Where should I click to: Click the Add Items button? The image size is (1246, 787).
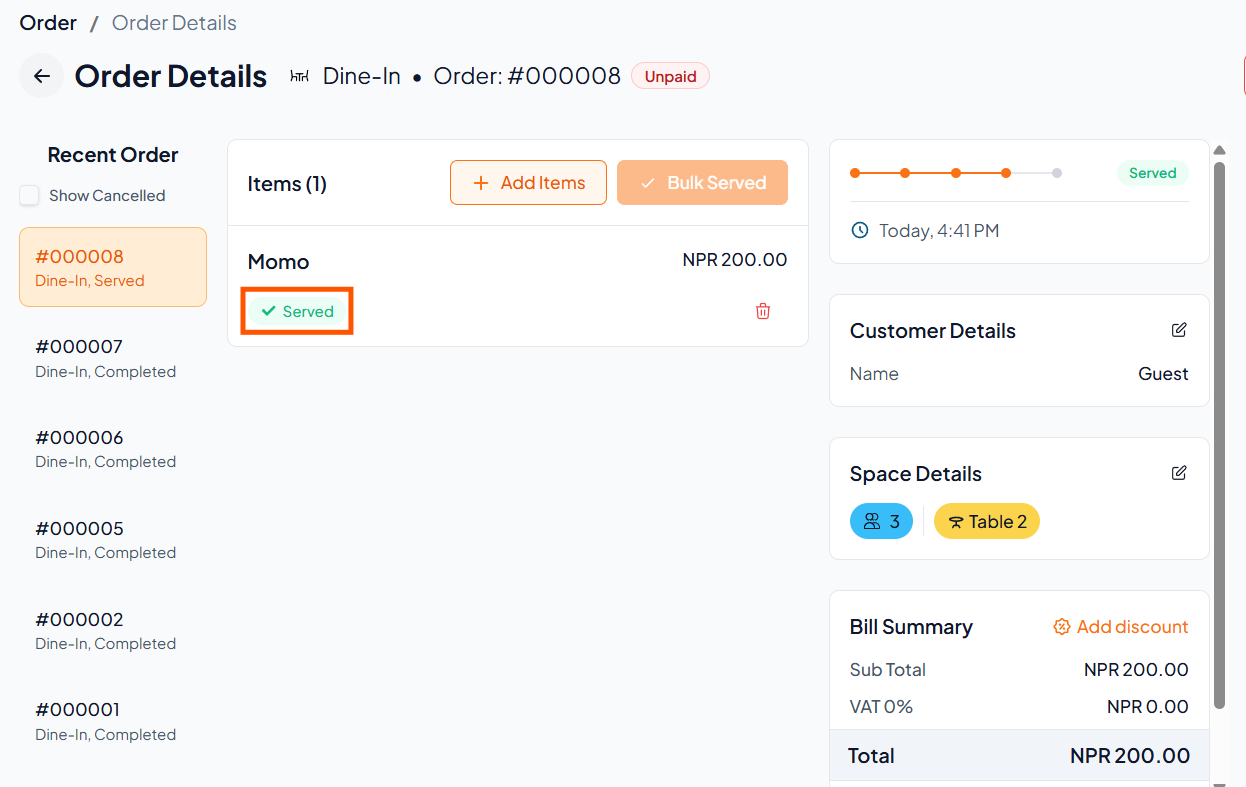(528, 183)
